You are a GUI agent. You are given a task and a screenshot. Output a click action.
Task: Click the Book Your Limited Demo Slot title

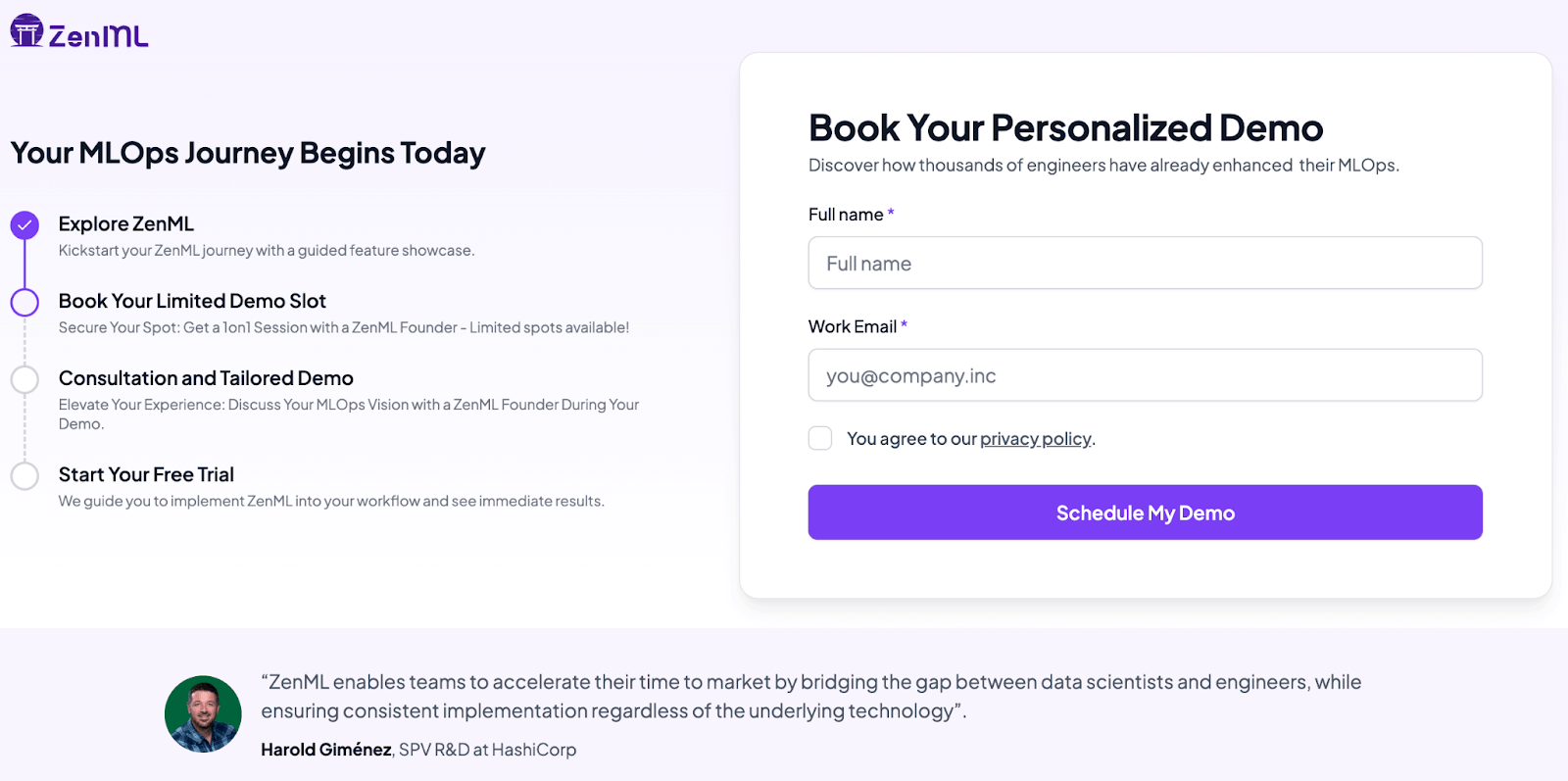192,302
